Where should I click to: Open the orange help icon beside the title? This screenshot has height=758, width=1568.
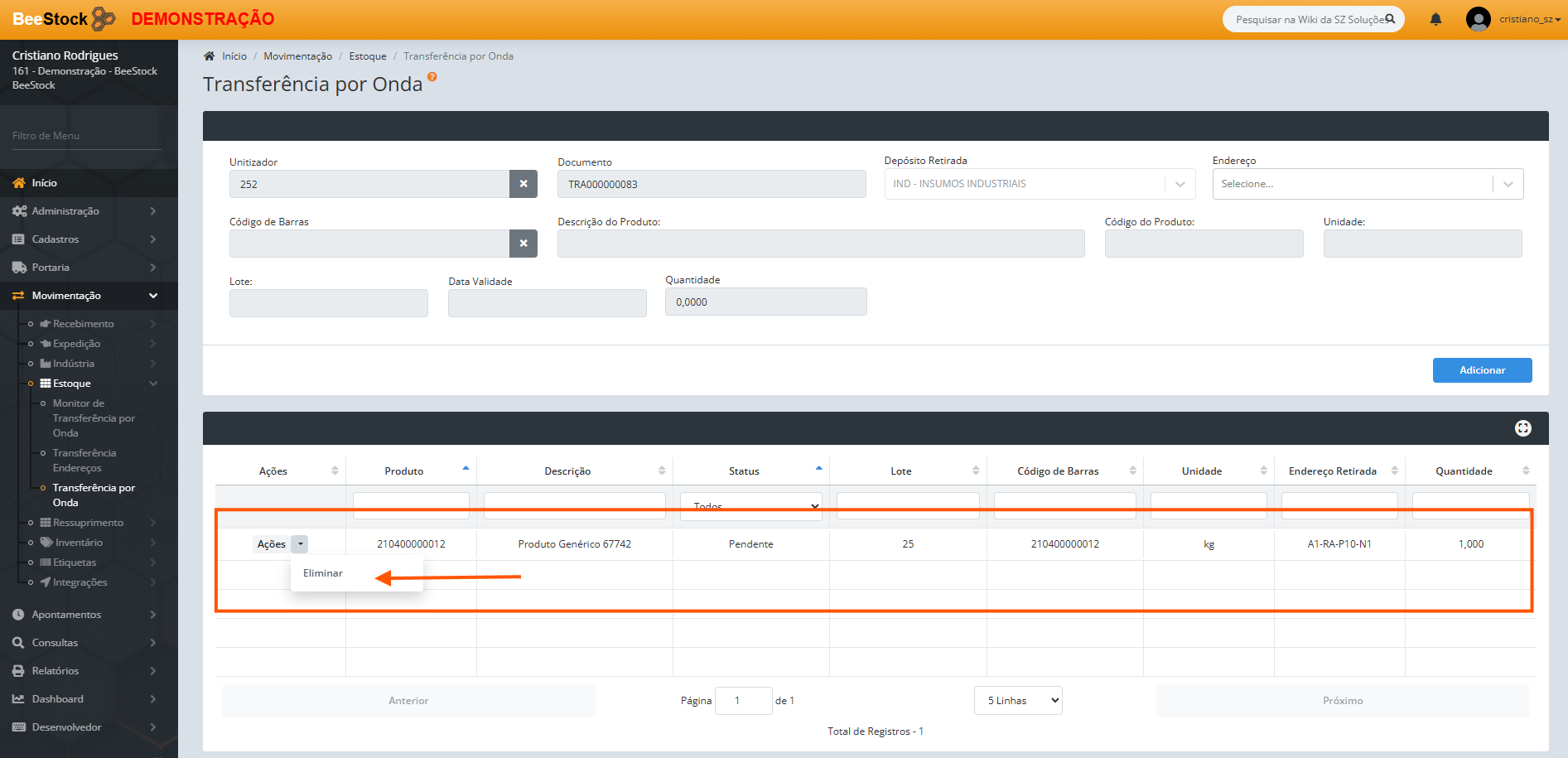point(432,77)
